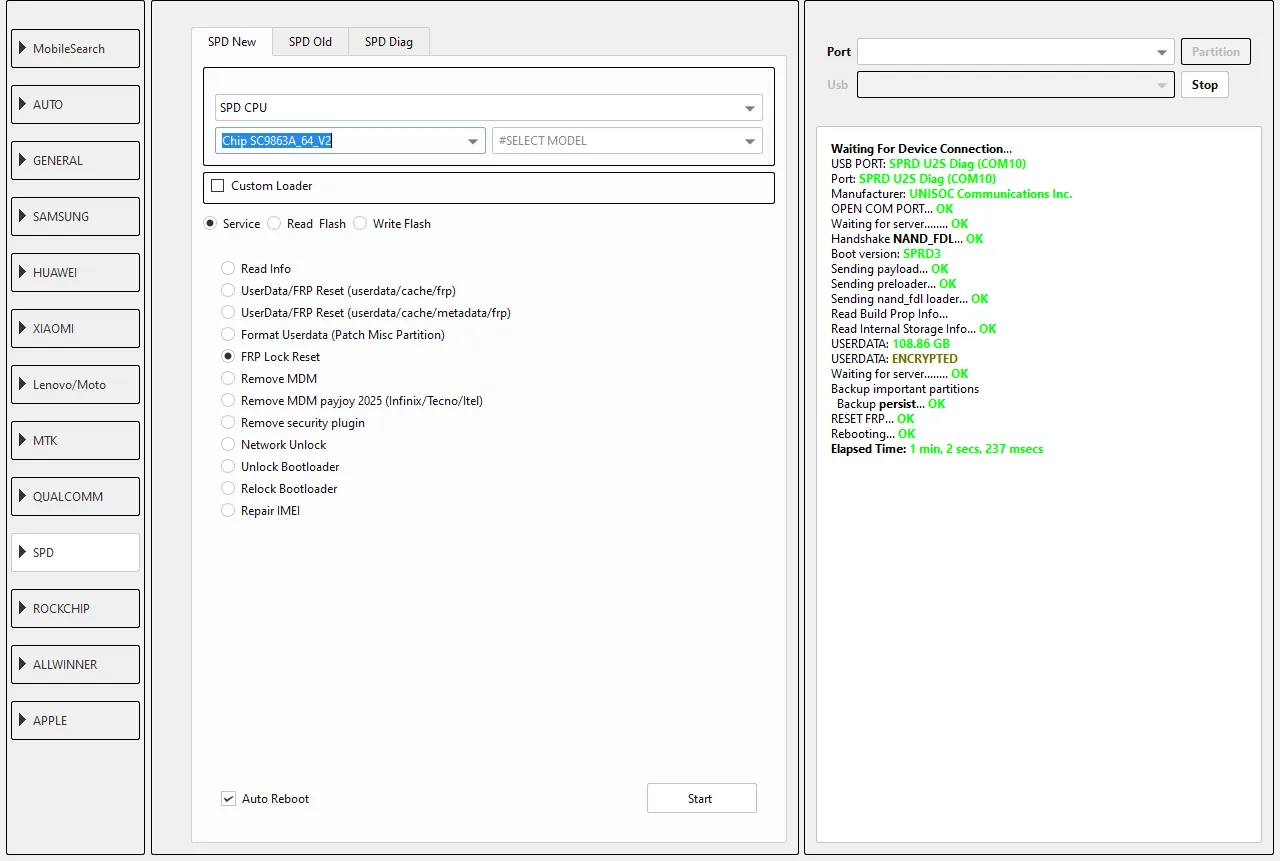The image size is (1280, 861).
Task: Expand the MobileSearch sidebar section
Action: point(75,49)
